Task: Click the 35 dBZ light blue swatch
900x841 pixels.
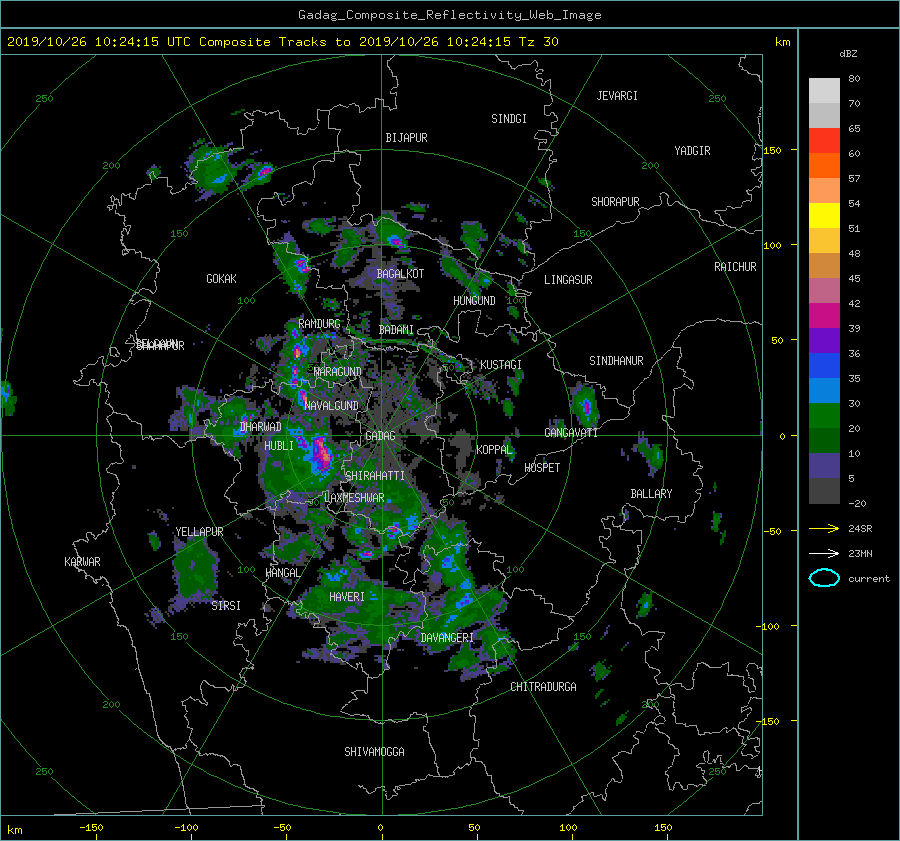Action: pos(824,390)
